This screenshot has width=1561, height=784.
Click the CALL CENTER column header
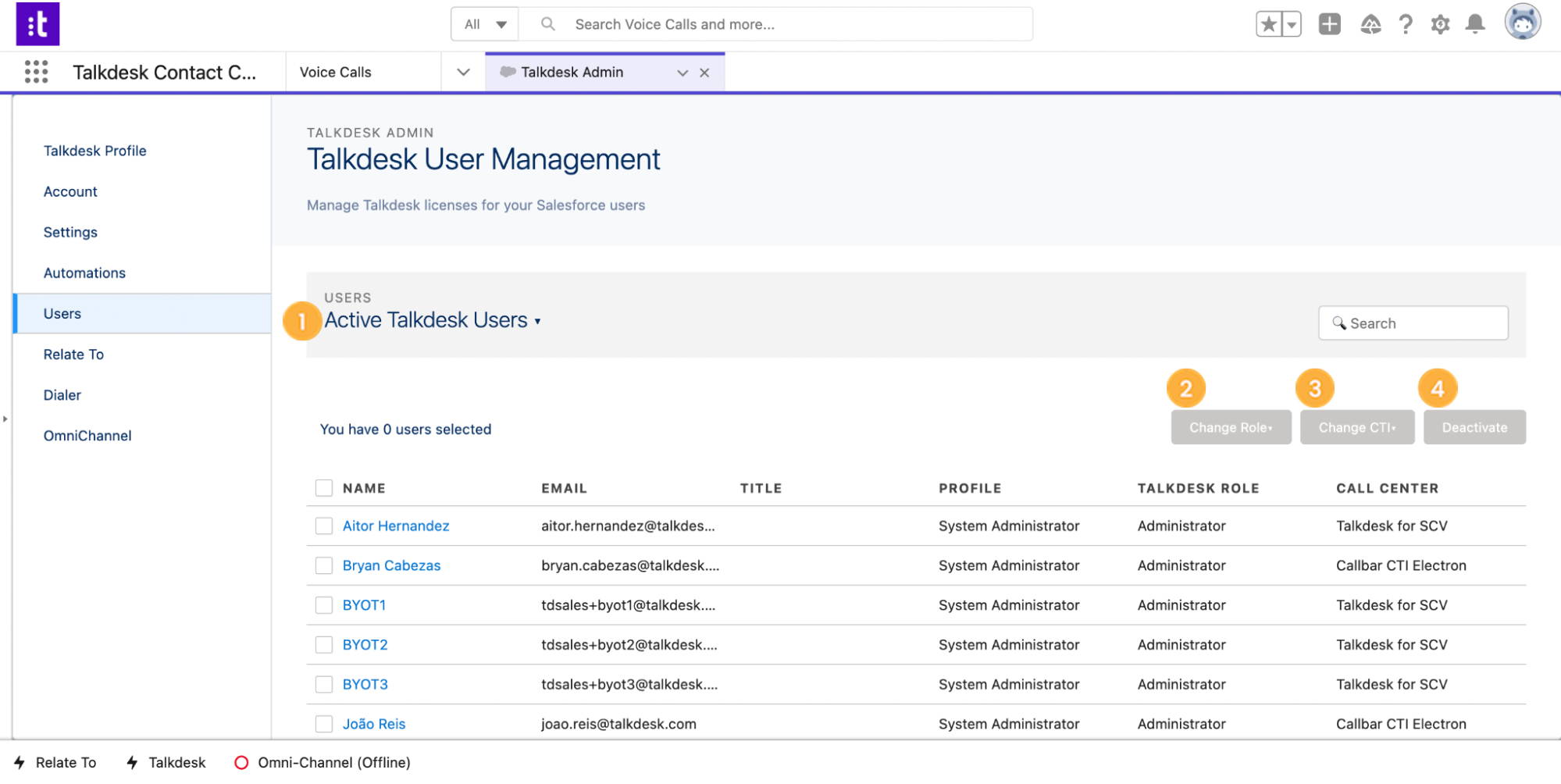pyautogui.click(x=1387, y=488)
